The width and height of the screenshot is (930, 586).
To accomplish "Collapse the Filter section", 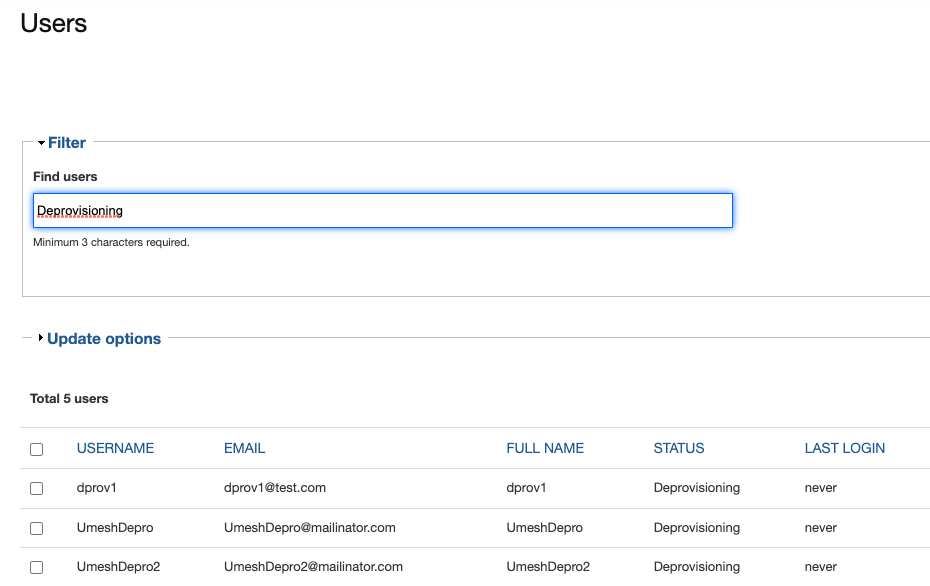I will (x=68, y=142).
